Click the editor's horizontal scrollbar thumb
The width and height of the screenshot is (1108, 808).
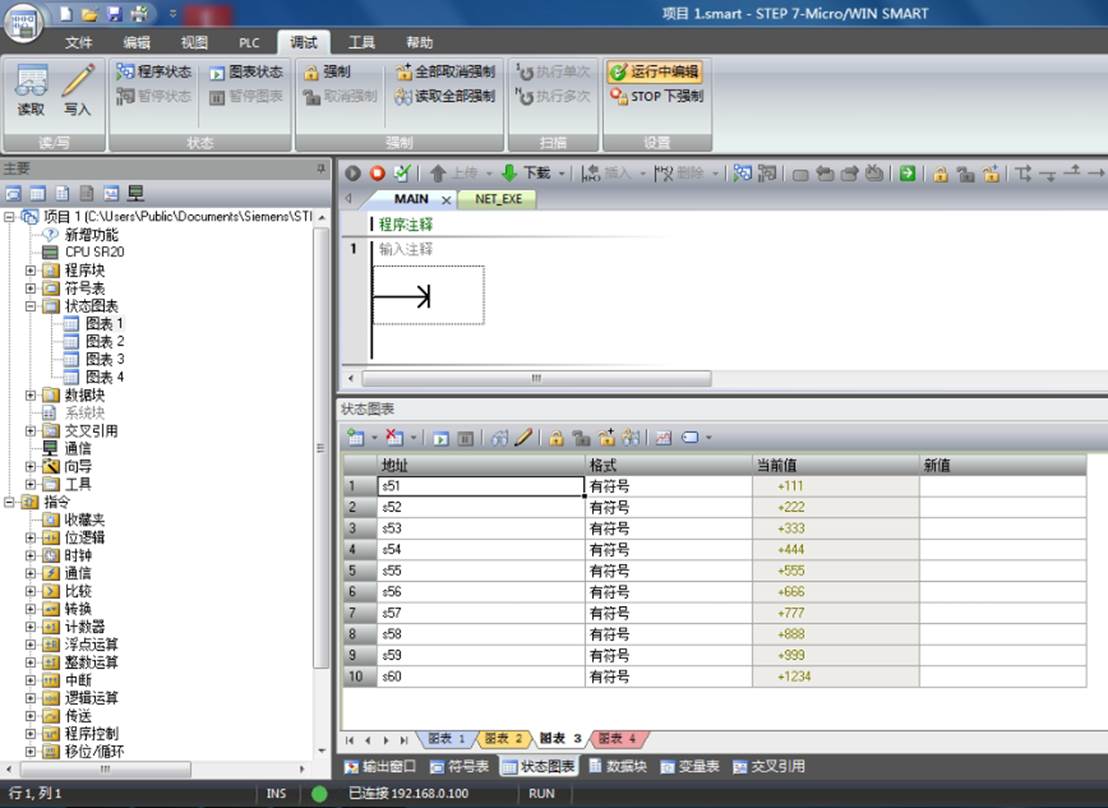point(536,378)
